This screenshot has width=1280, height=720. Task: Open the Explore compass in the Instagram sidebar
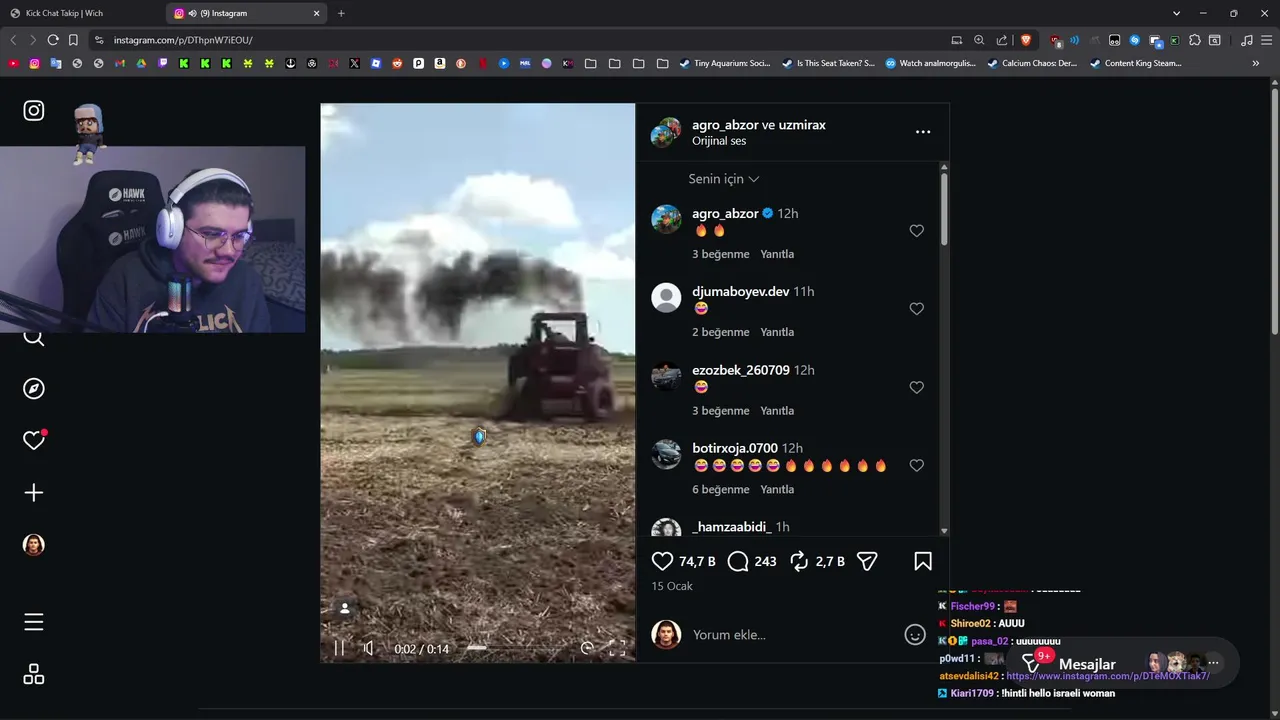coord(34,389)
